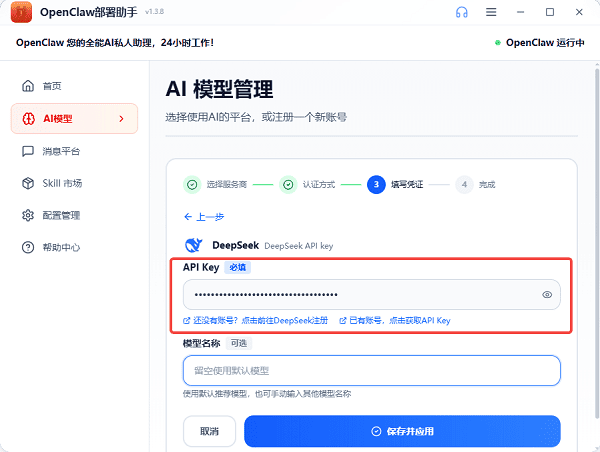Click the gear icon for 配置管理

(x=28, y=215)
